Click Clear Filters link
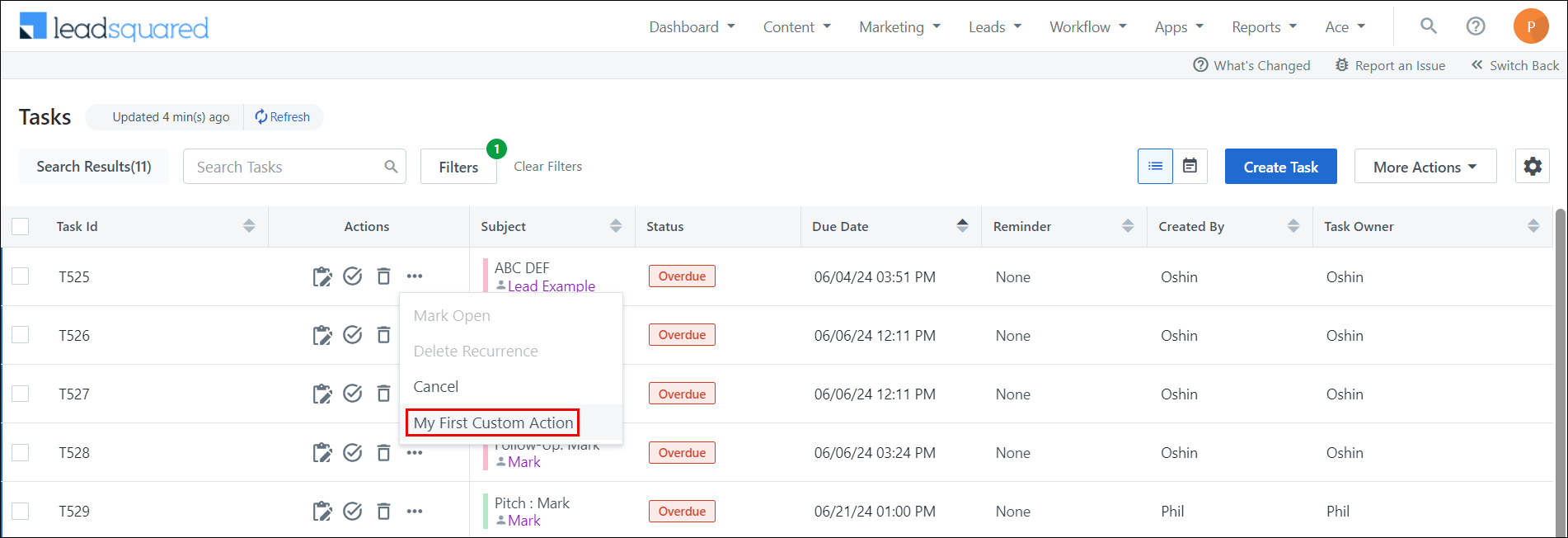 pyautogui.click(x=548, y=167)
